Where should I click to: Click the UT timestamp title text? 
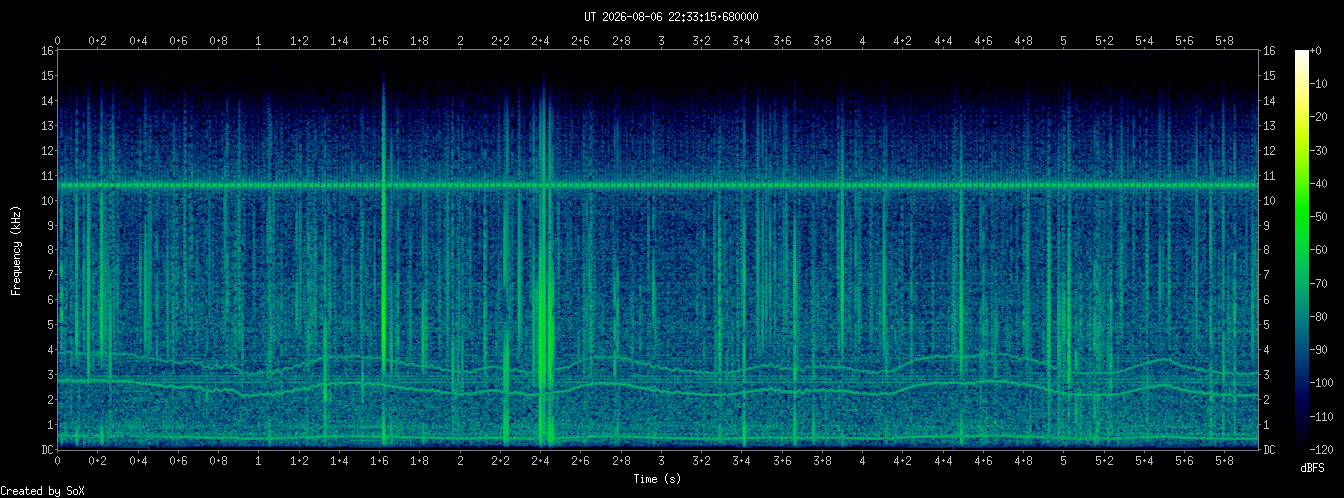click(x=671, y=17)
